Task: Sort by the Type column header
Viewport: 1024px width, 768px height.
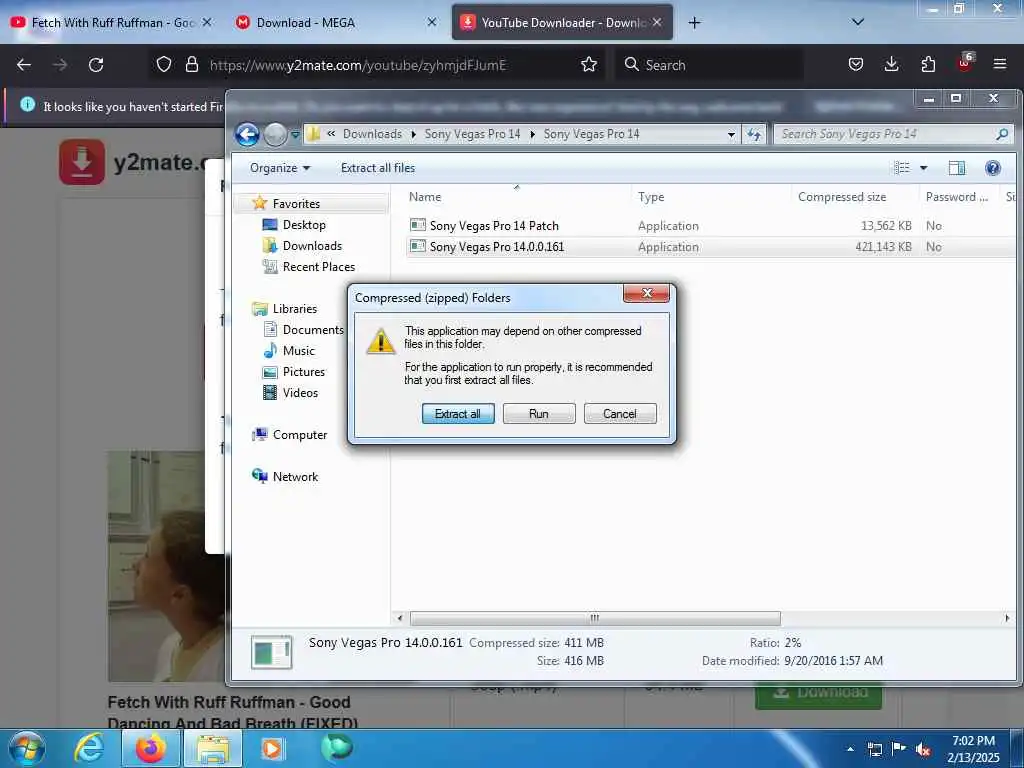Action: click(x=651, y=197)
